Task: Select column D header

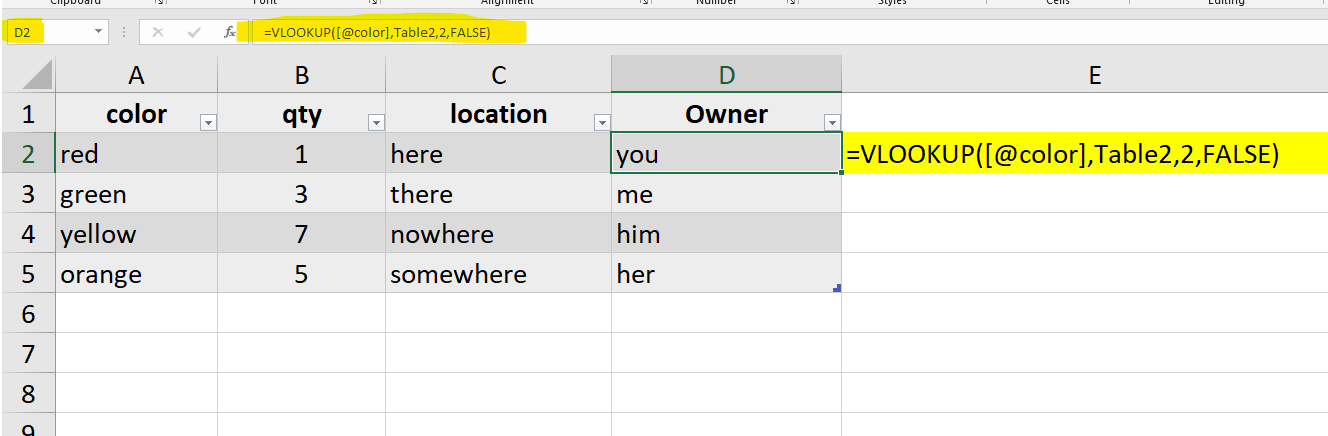Action: pos(727,75)
